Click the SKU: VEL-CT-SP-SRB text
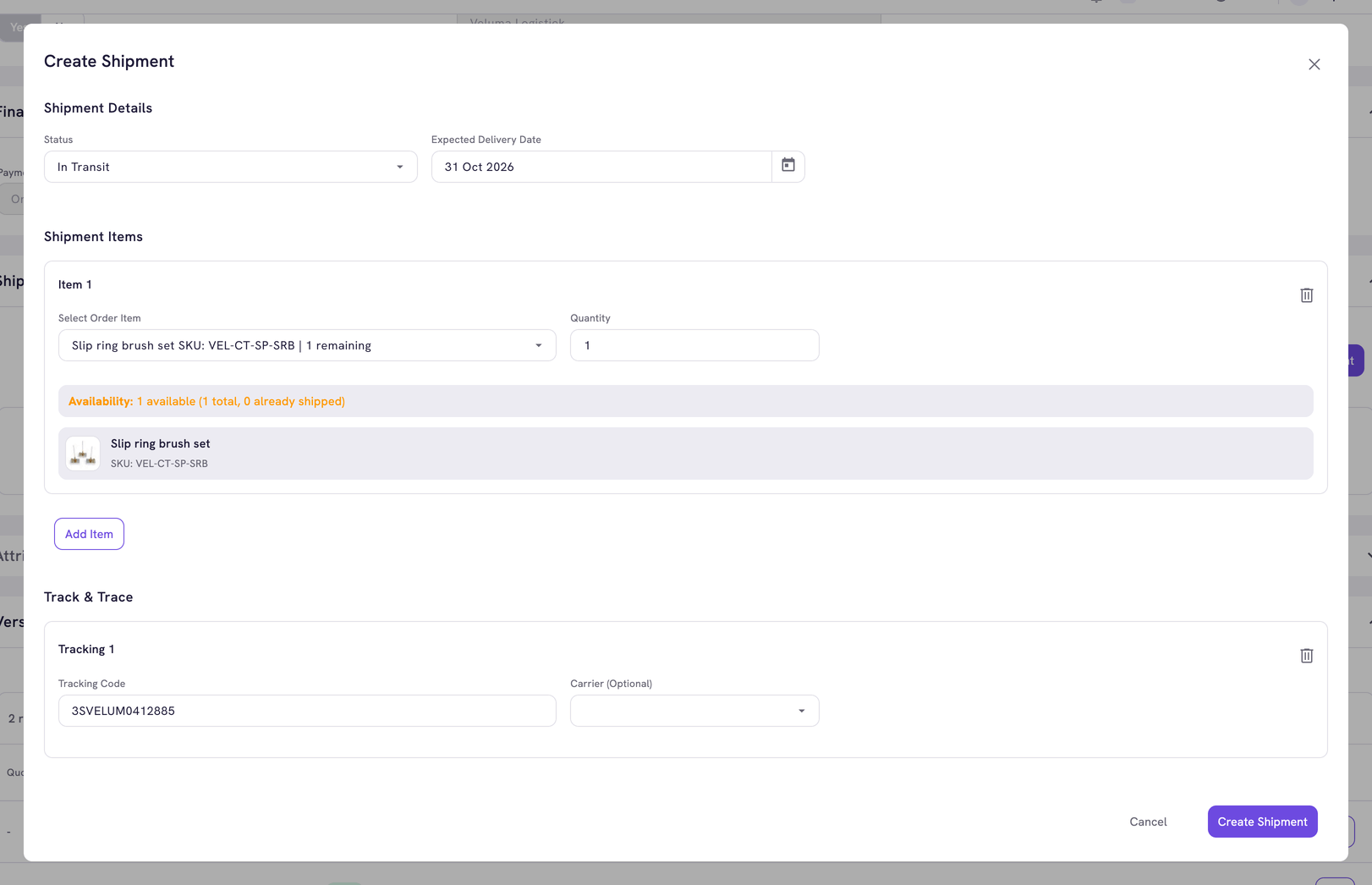This screenshot has height=885, width=1372. pos(159,464)
